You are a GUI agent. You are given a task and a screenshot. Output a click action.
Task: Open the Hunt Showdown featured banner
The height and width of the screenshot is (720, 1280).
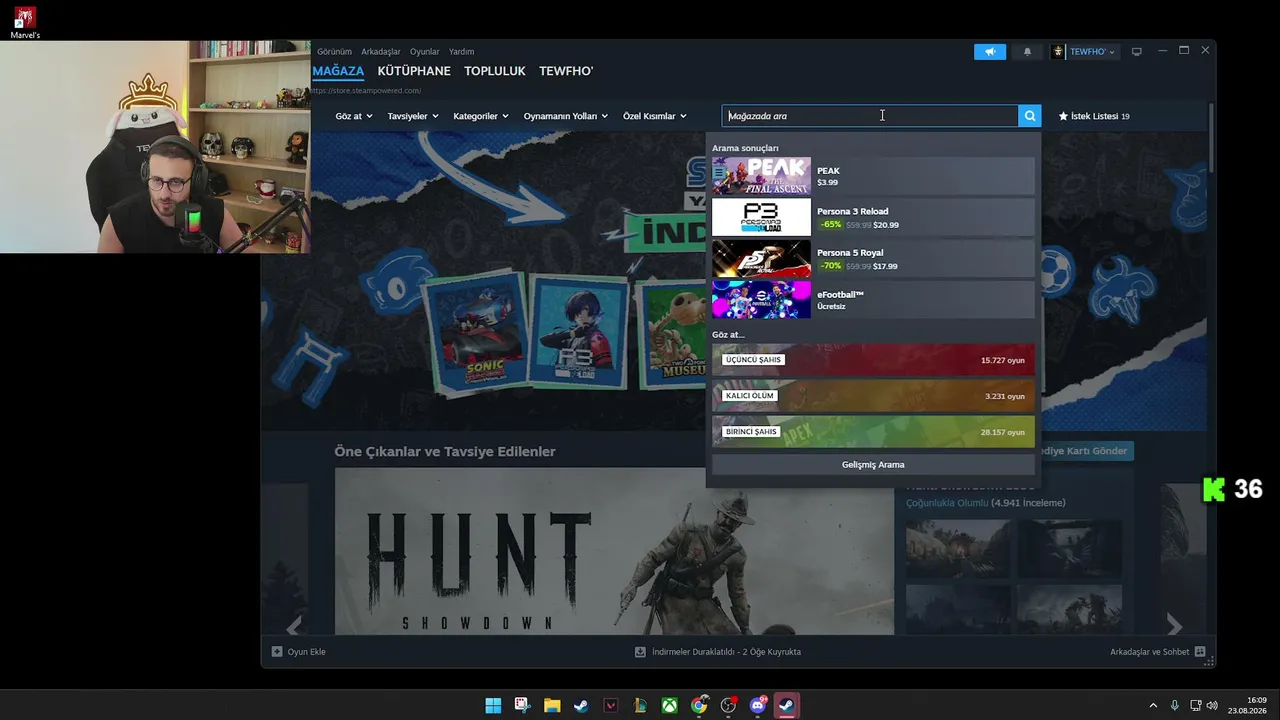[x=614, y=552]
